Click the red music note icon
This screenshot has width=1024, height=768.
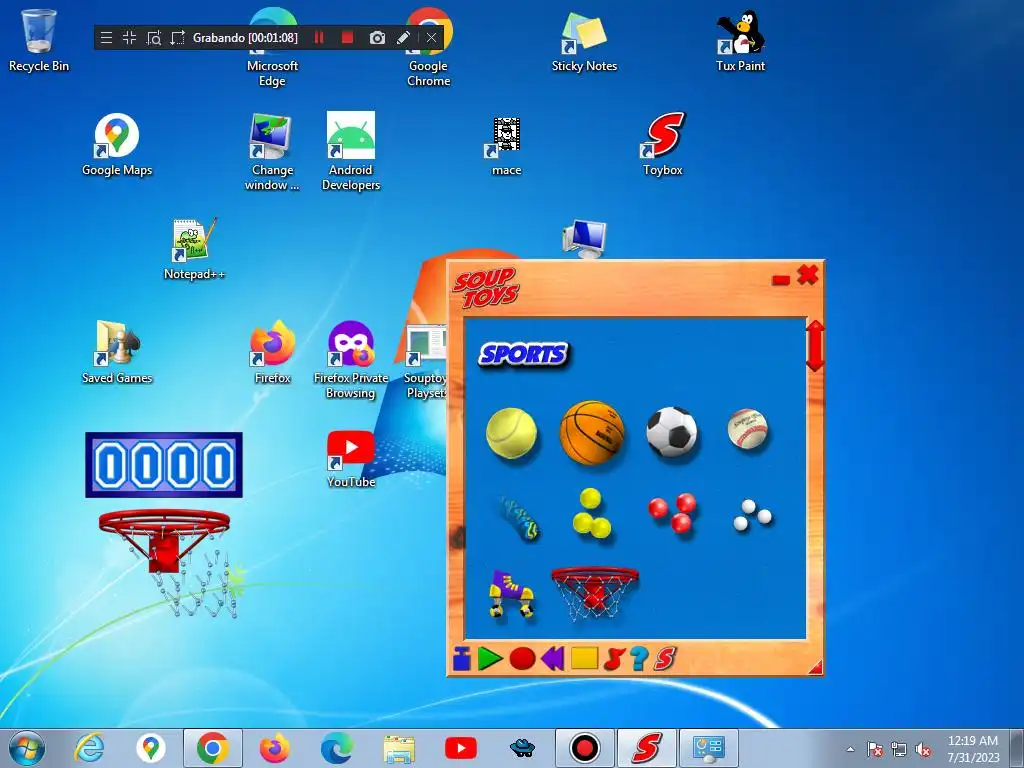pyautogui.click(x=614, y=658)
